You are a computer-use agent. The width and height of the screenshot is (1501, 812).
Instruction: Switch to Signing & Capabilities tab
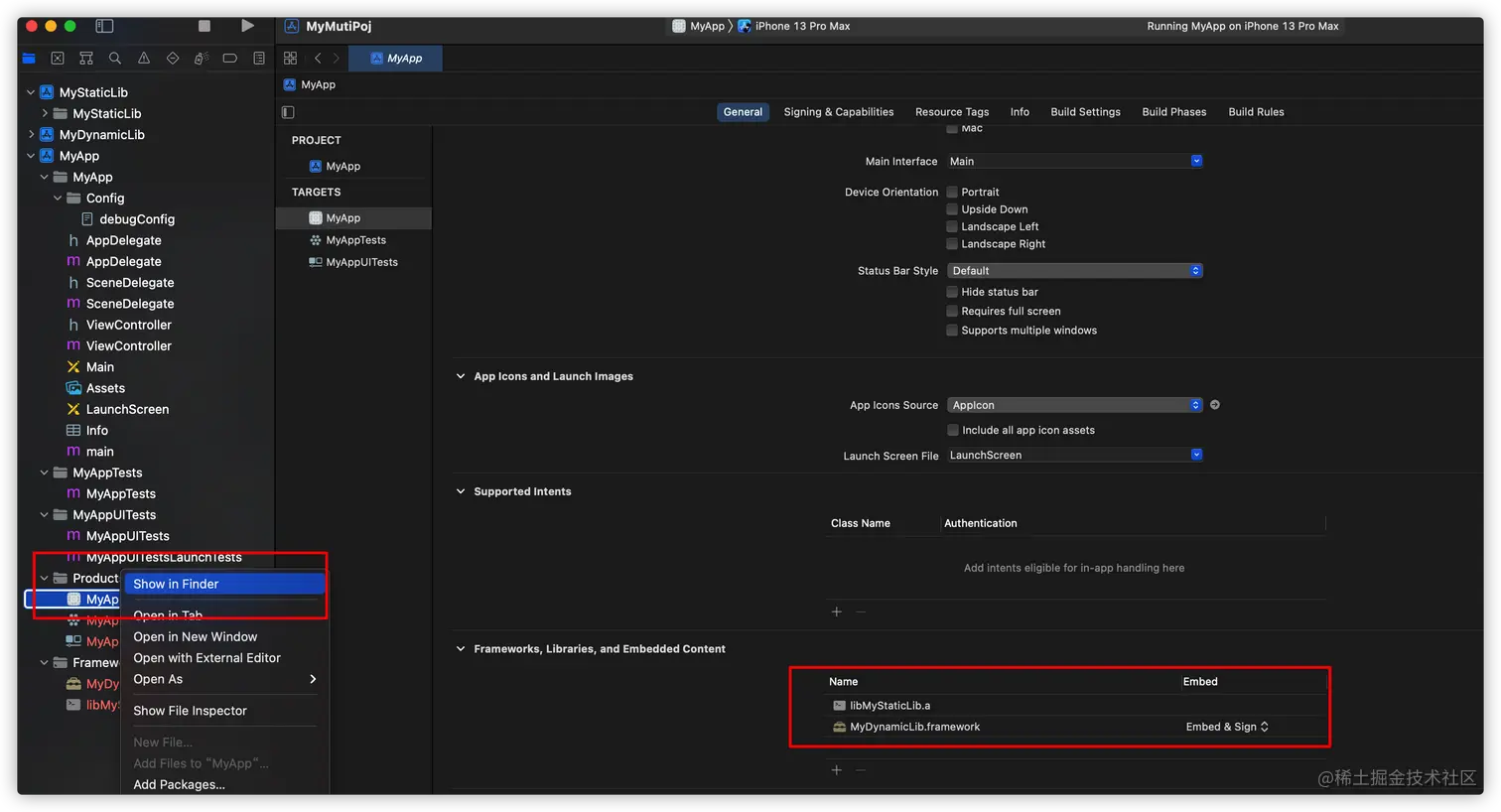point(839,112)
